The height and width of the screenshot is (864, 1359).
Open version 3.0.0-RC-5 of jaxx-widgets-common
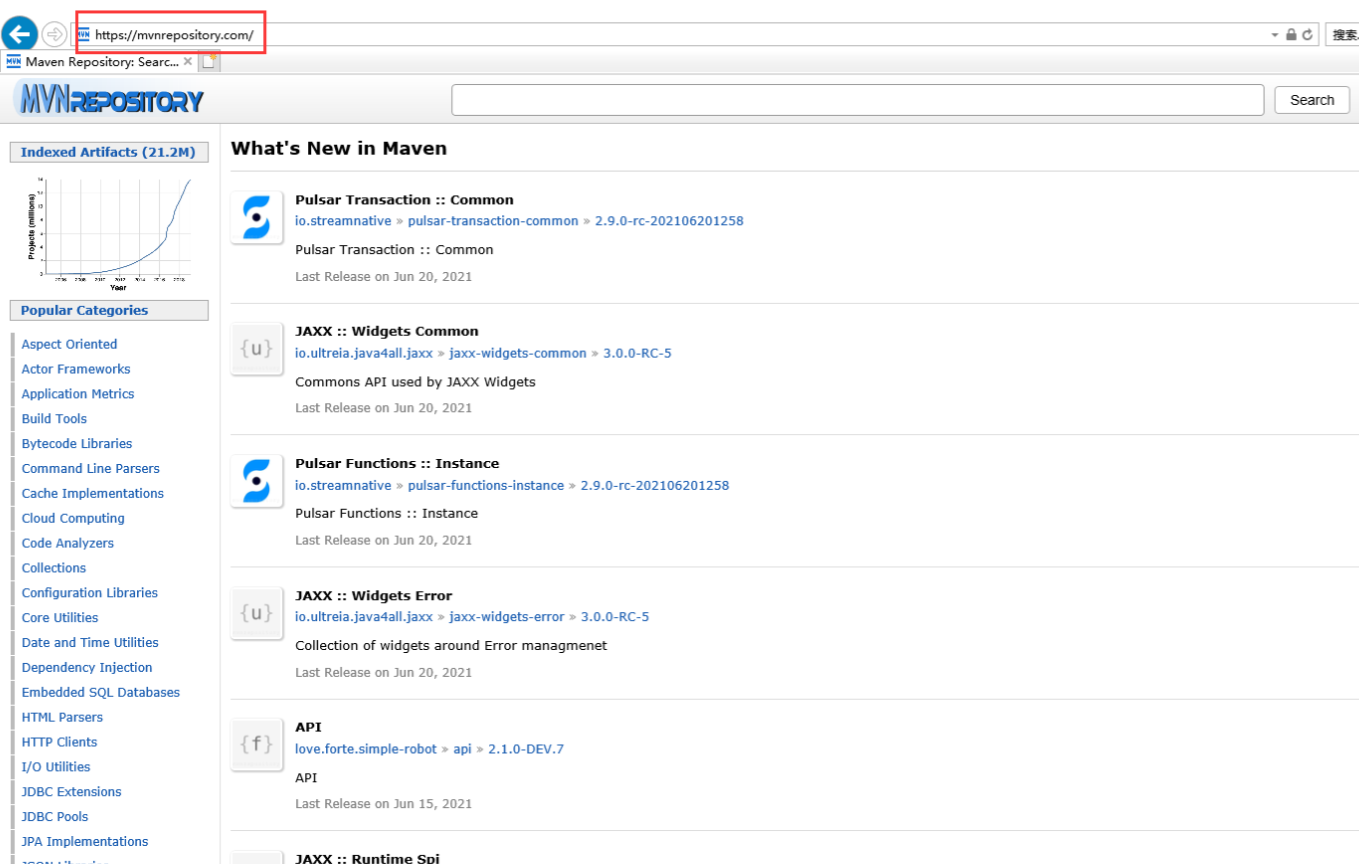pos(637,353)
